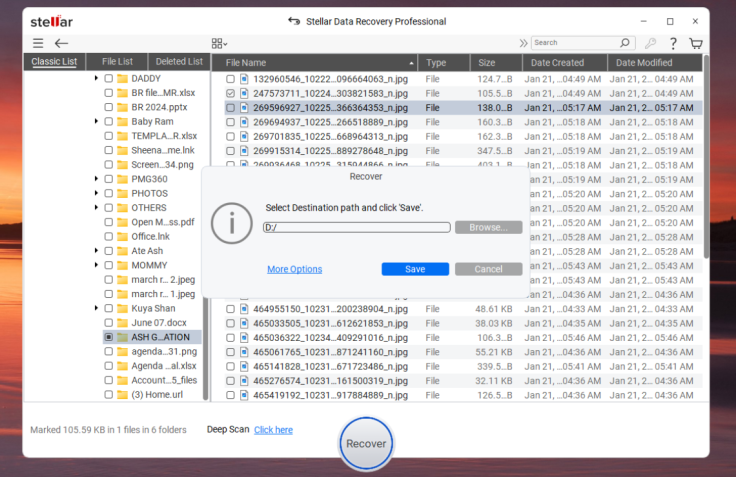Click the double chevron expand icon
The height and width of the screenshot is (477, 736).
click(523, 43)
